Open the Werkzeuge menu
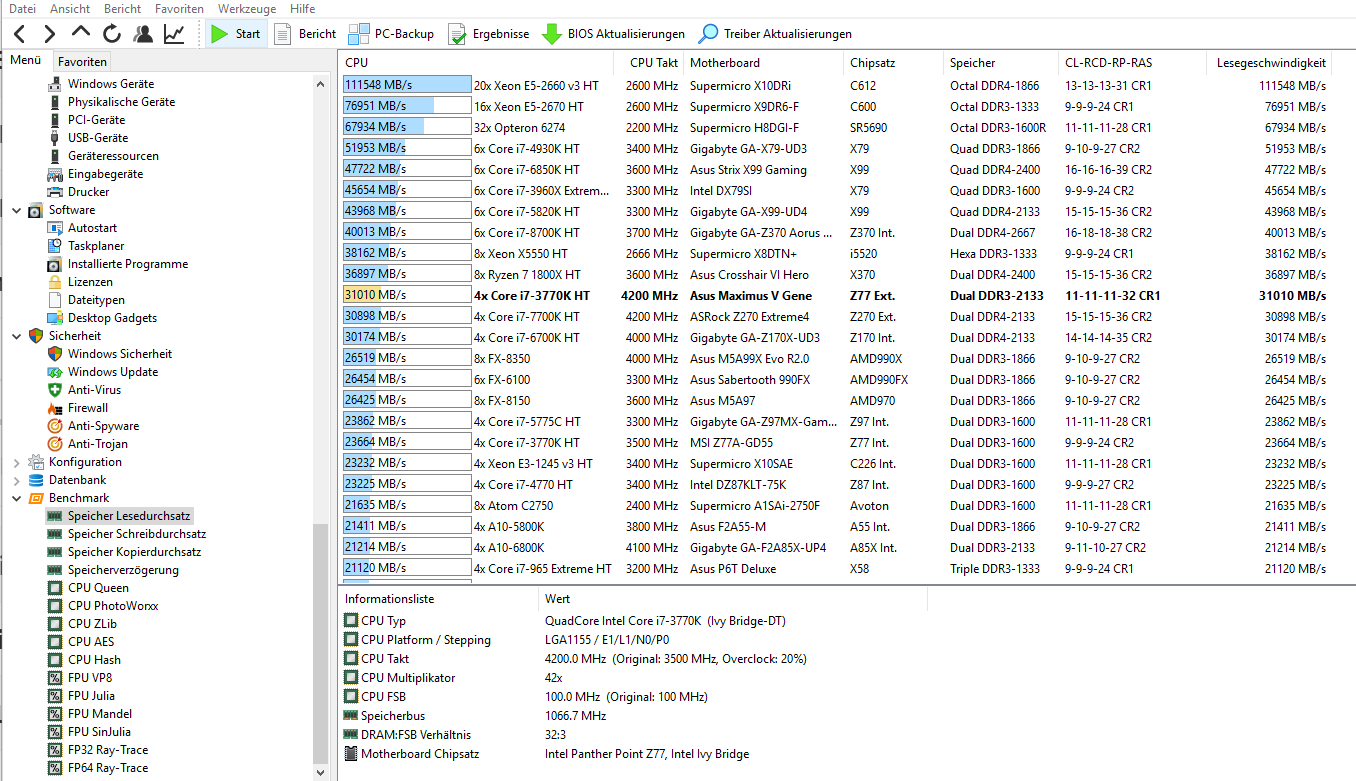 click(247, 8)
